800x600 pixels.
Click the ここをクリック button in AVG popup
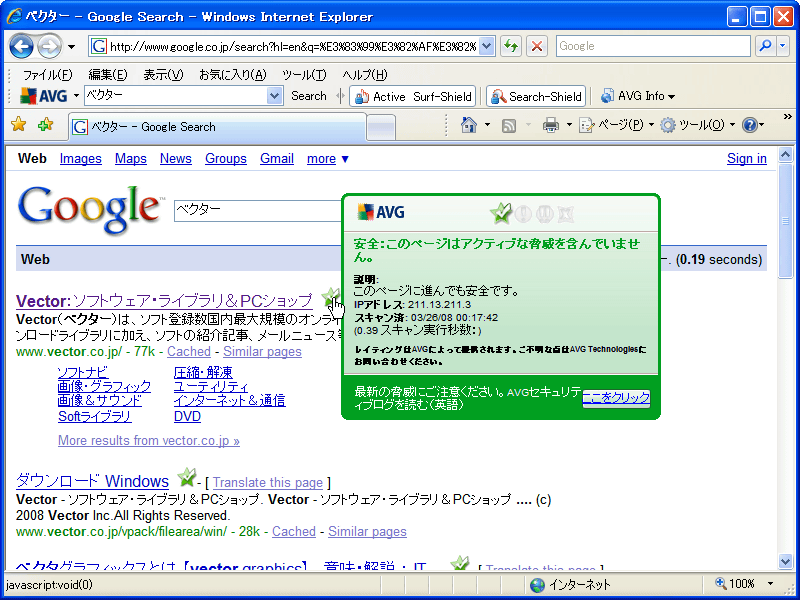click(616, 398)
